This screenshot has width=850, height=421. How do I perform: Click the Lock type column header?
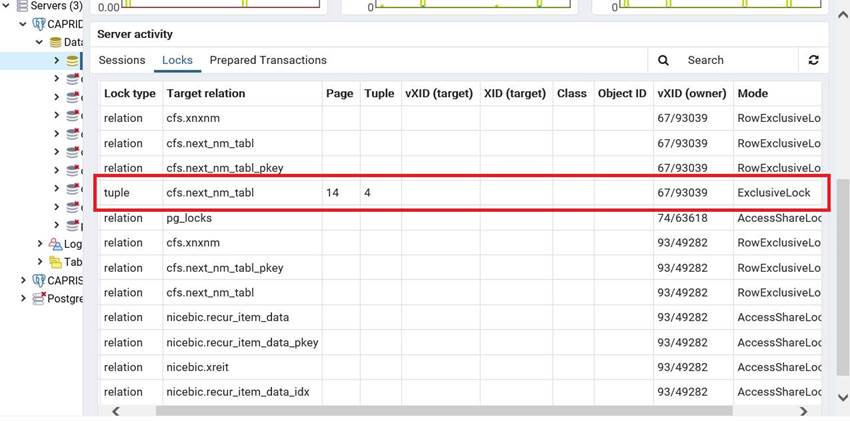tap(130, 93)
